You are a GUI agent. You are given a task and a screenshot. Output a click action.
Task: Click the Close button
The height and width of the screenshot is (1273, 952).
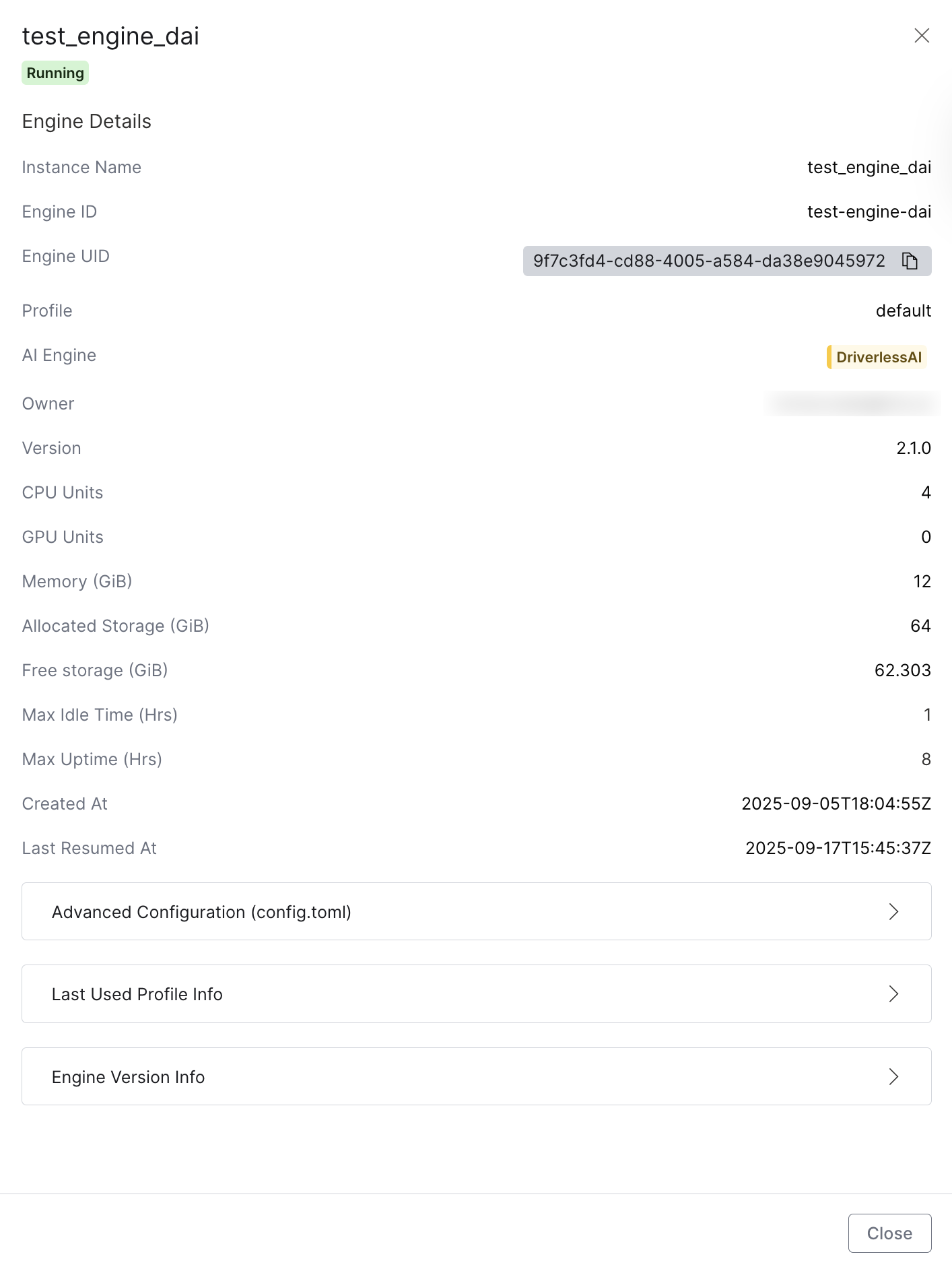889,1233
